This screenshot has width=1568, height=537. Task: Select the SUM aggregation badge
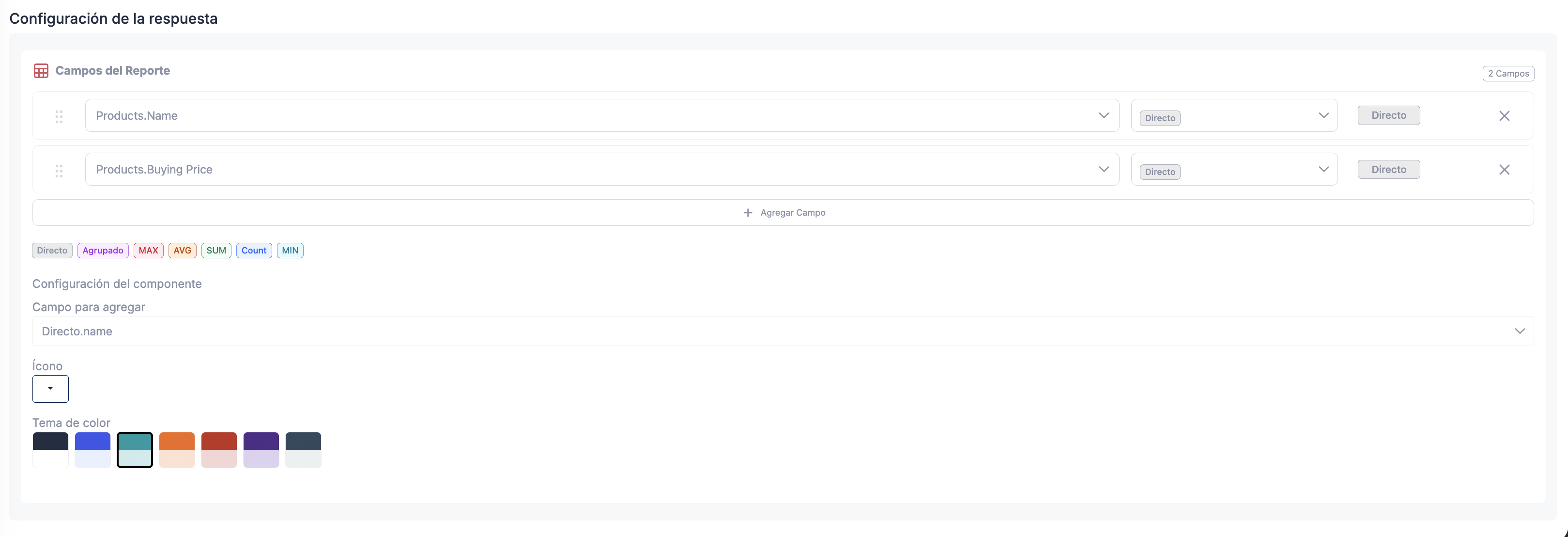click(x=216, y=250)
